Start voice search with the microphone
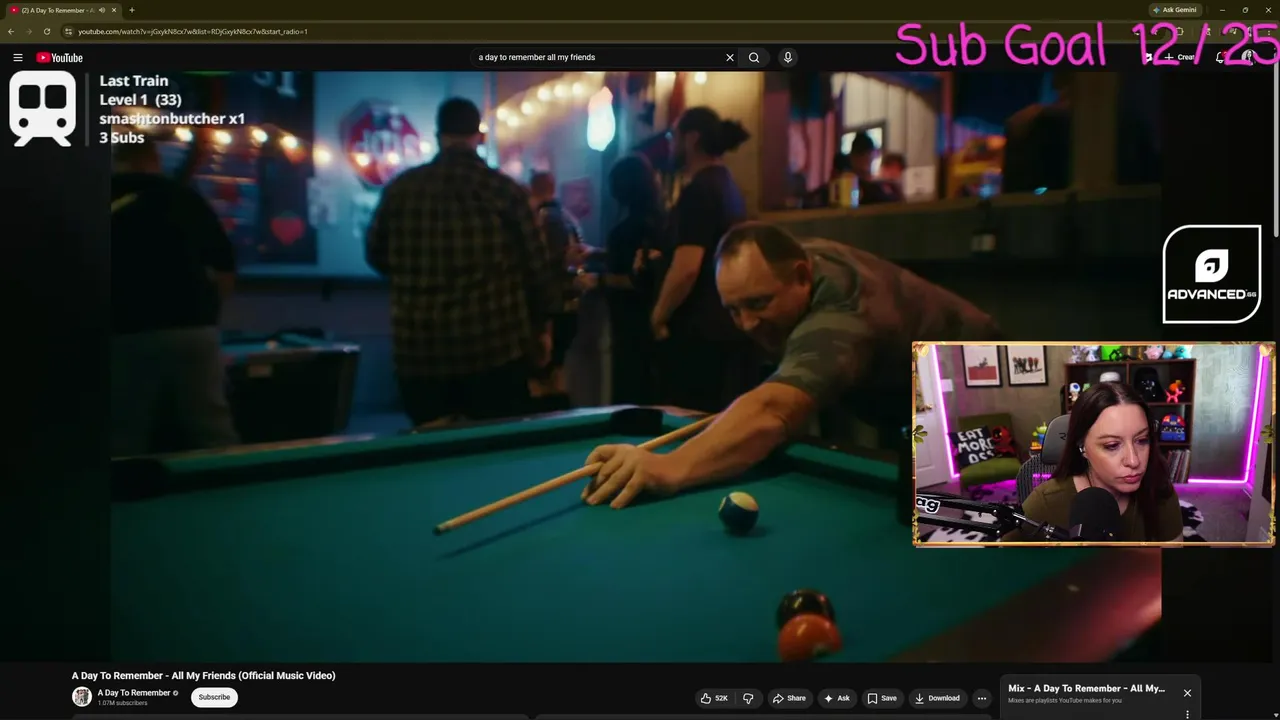This screenshot has height=720, width=1280. 788,57
